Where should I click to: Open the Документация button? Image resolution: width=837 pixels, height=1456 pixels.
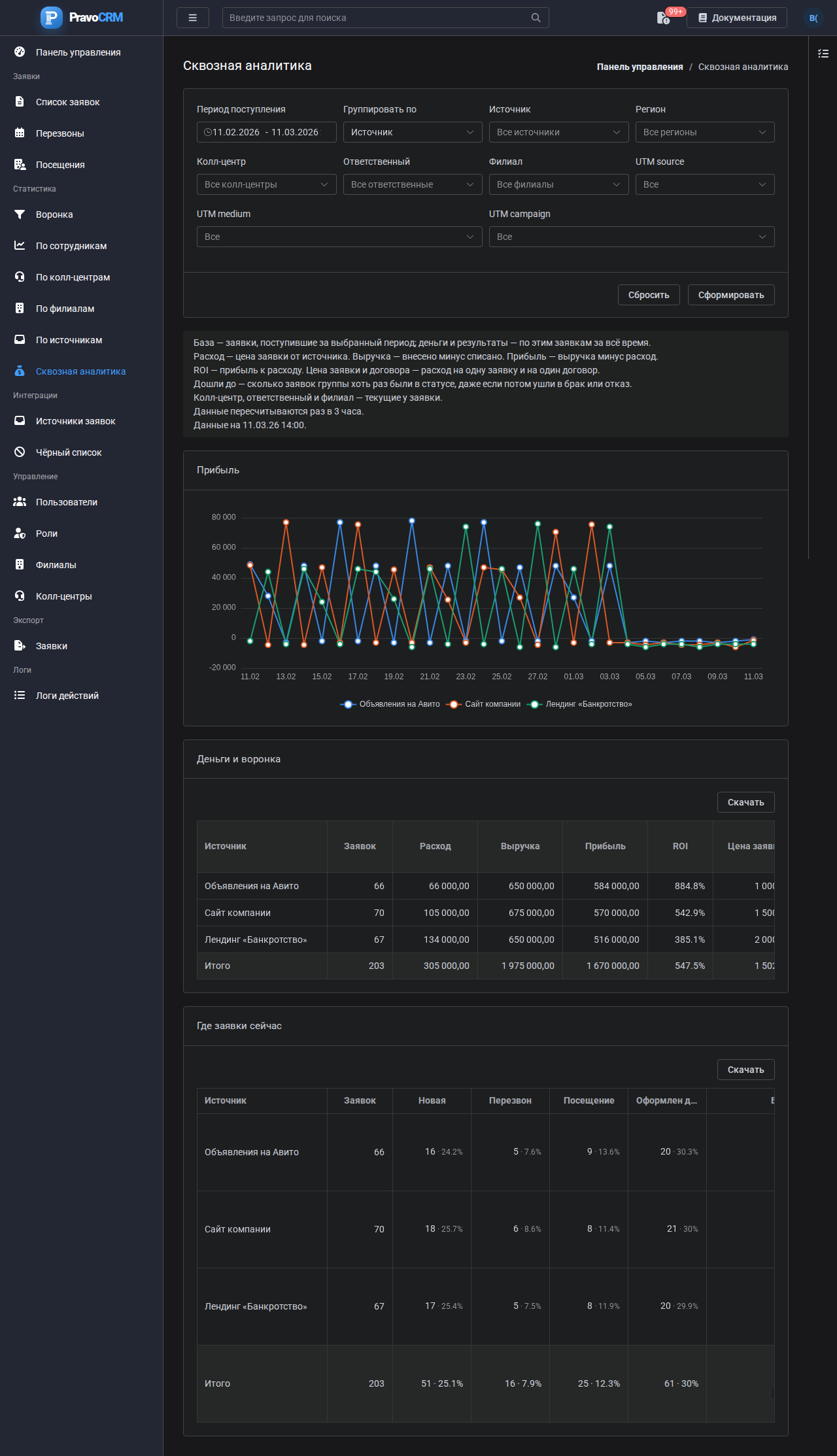click(x=737, y=18)
